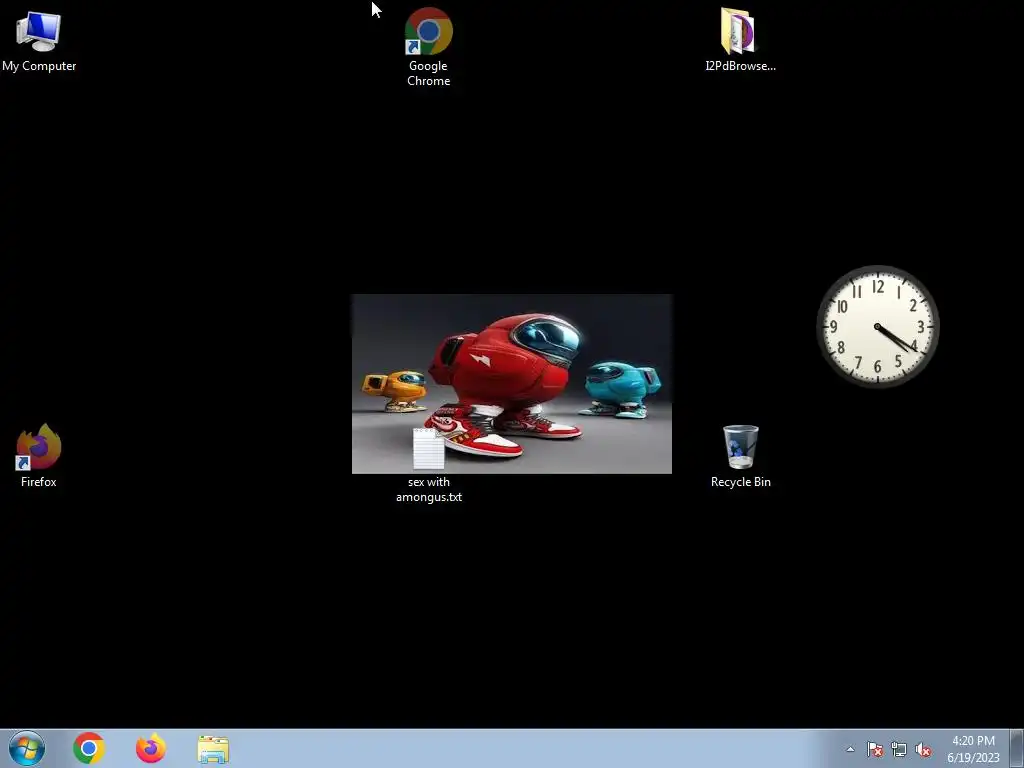The width and height of the screenshot is (1024, 768).
Task: Launch Firefox from the taskbar
Action: point(151,748)
